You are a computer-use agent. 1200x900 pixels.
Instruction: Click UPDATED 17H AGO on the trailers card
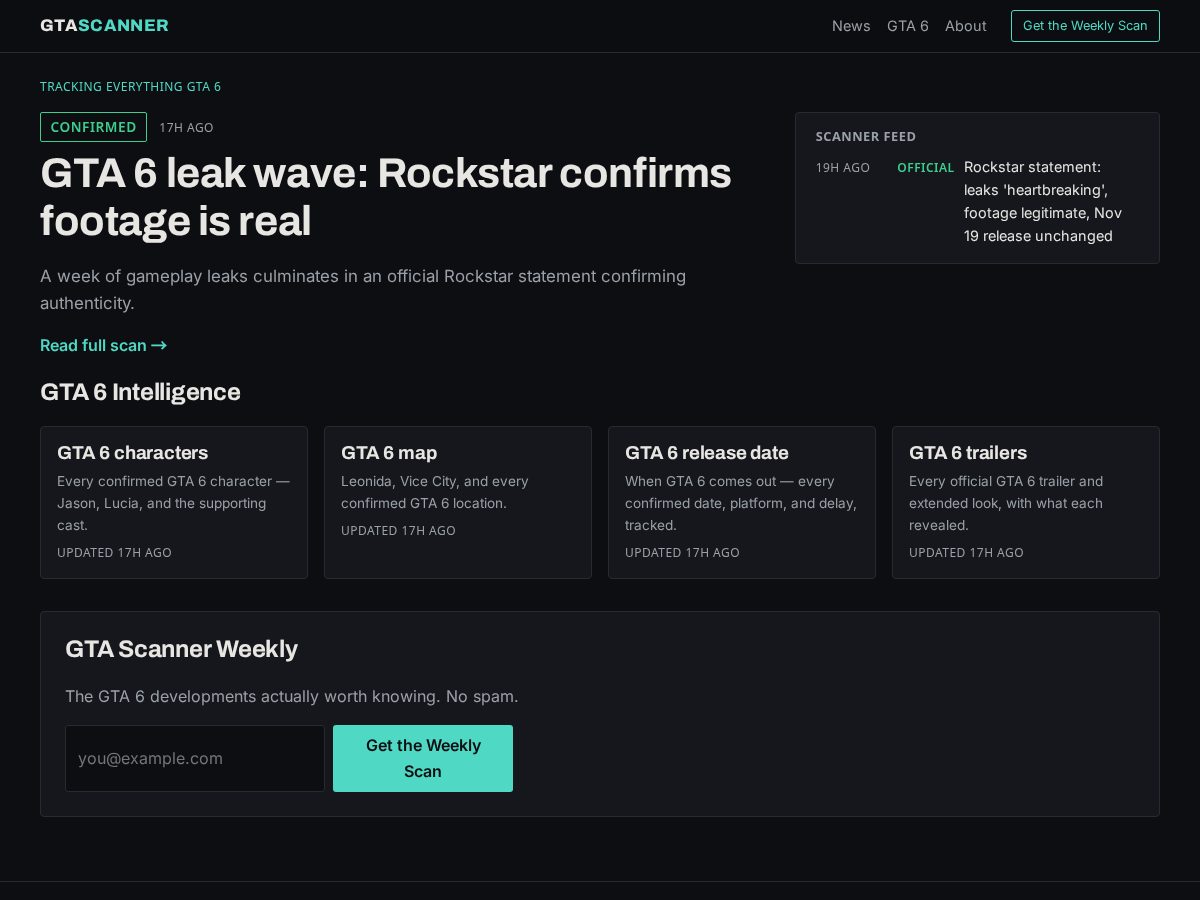(966, 553)
